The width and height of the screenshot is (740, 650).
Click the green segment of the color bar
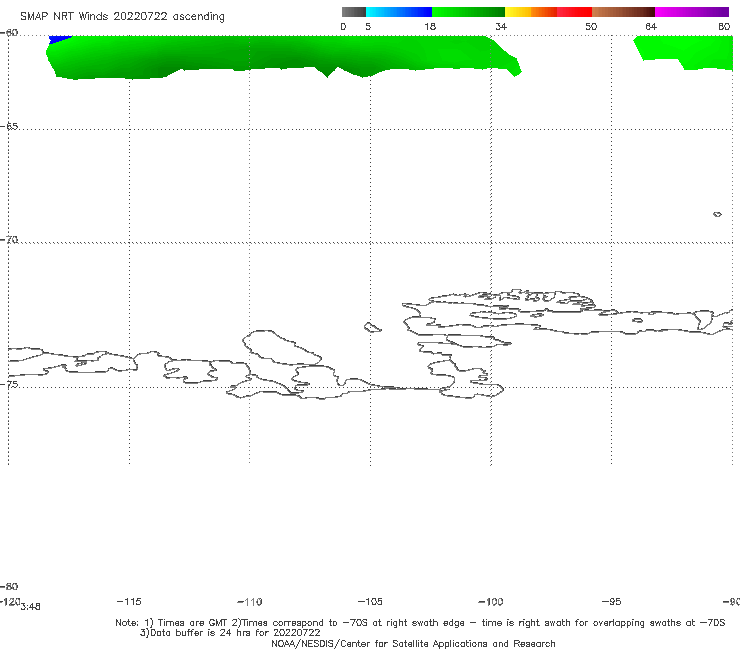point(468,12)
